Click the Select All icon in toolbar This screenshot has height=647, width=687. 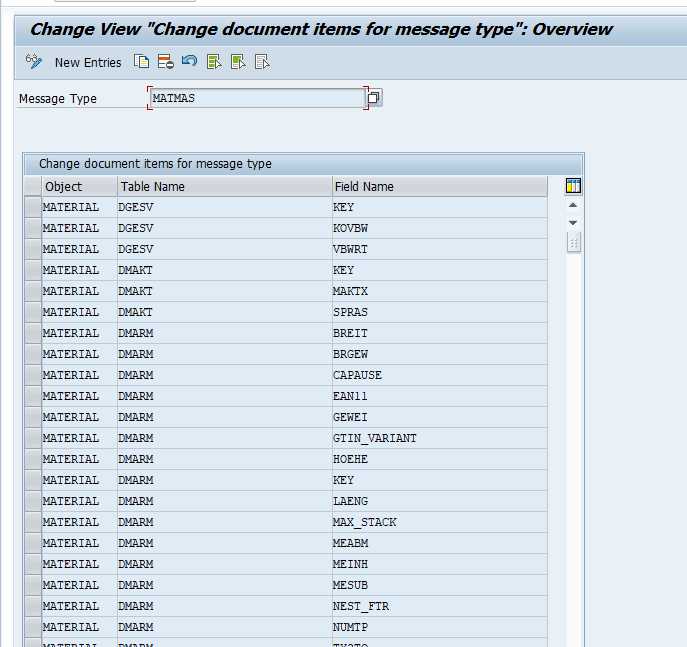point(214,62)
